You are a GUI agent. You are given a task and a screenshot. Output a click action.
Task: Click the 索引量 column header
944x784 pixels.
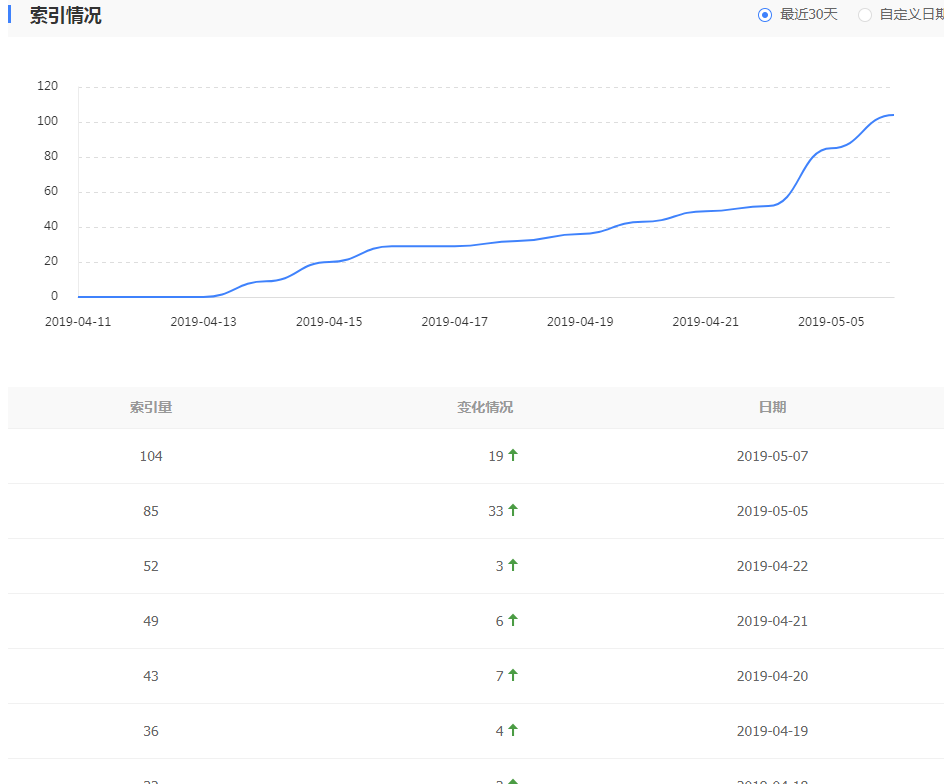[x=151, y=407]
